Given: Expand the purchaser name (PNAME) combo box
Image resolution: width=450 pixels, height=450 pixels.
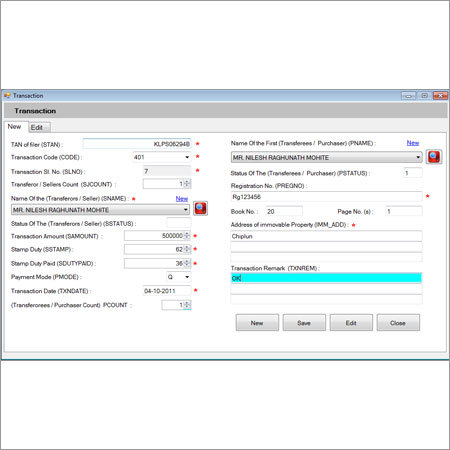Looking at the screenshot, I should pos(418,157).
